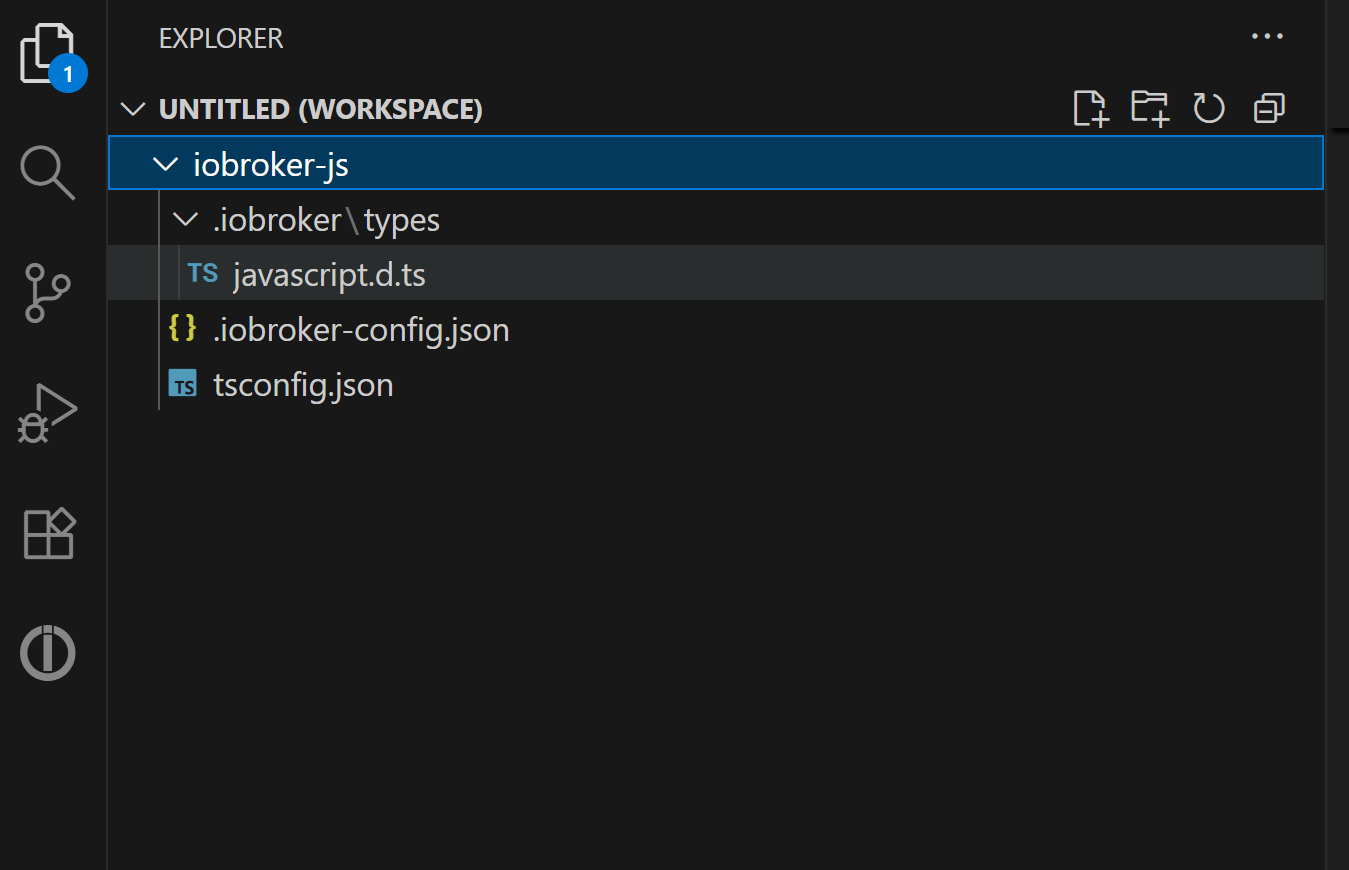Click the New File icon in Explorer

tap(1090, 108)
